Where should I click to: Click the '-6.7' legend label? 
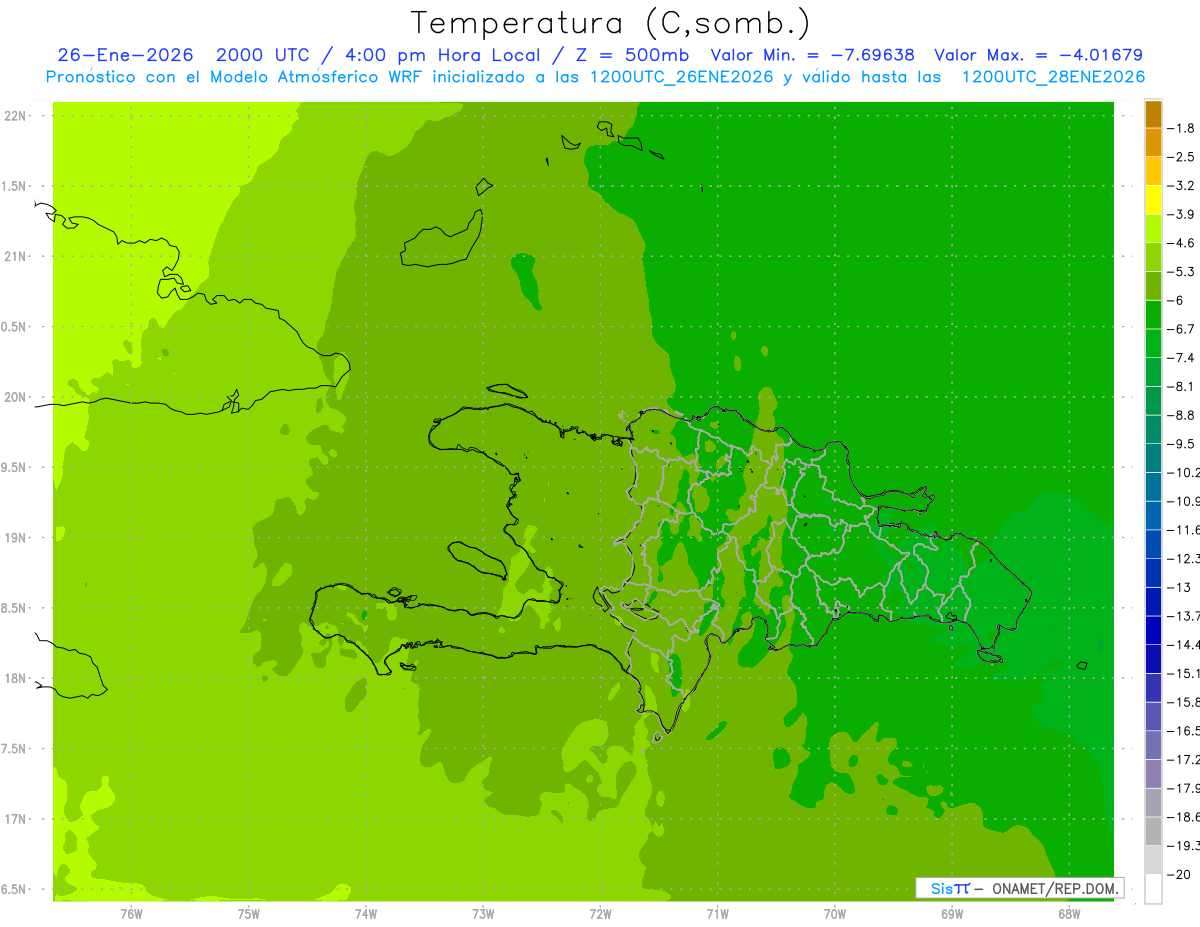tap(1181, 329)
